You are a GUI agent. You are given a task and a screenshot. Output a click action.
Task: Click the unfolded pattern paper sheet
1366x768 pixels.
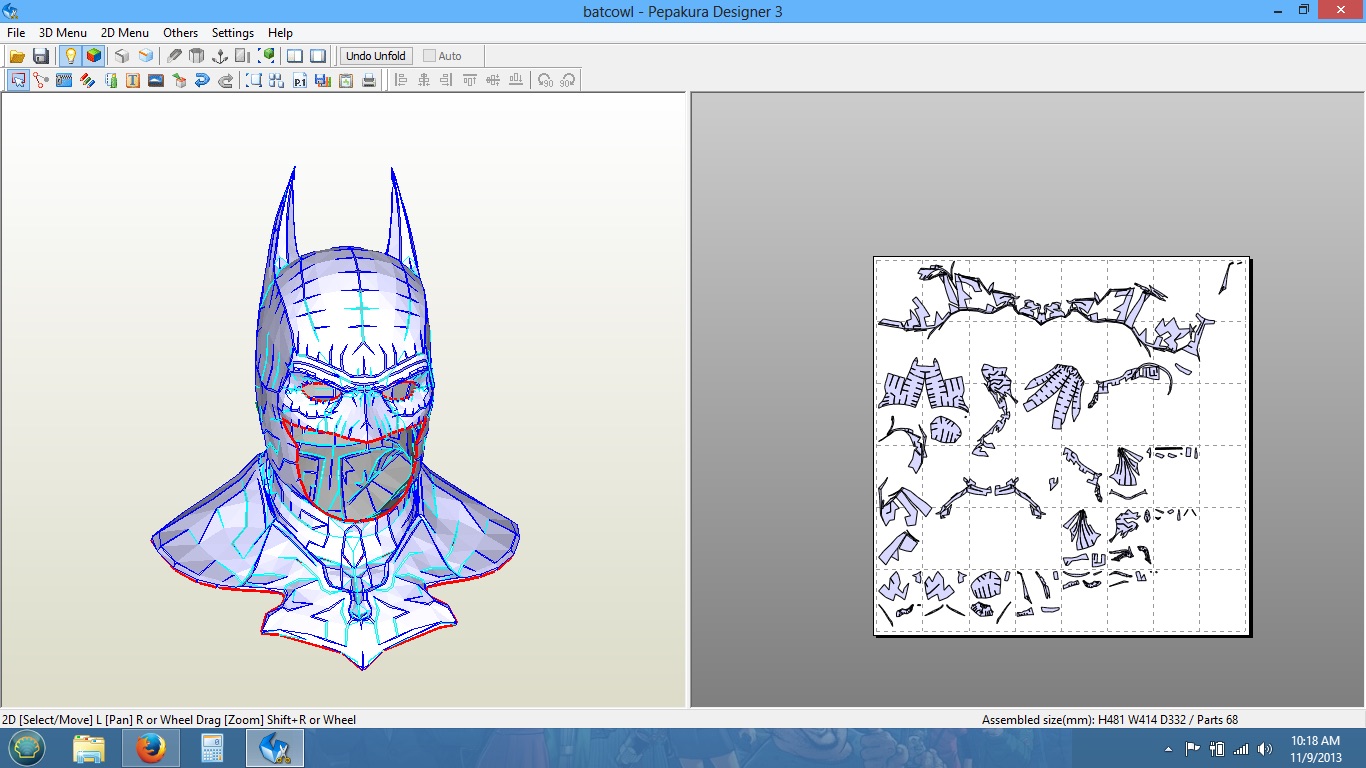(1061, 446)
